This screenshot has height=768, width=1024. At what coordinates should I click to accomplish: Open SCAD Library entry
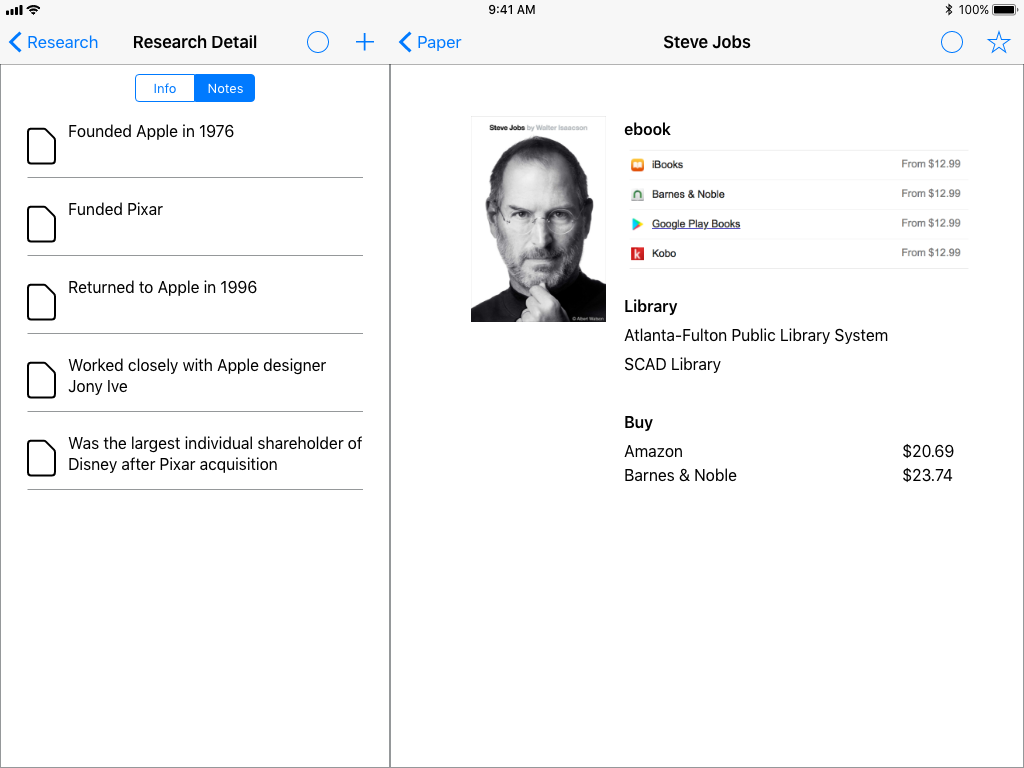click(672, 364)
